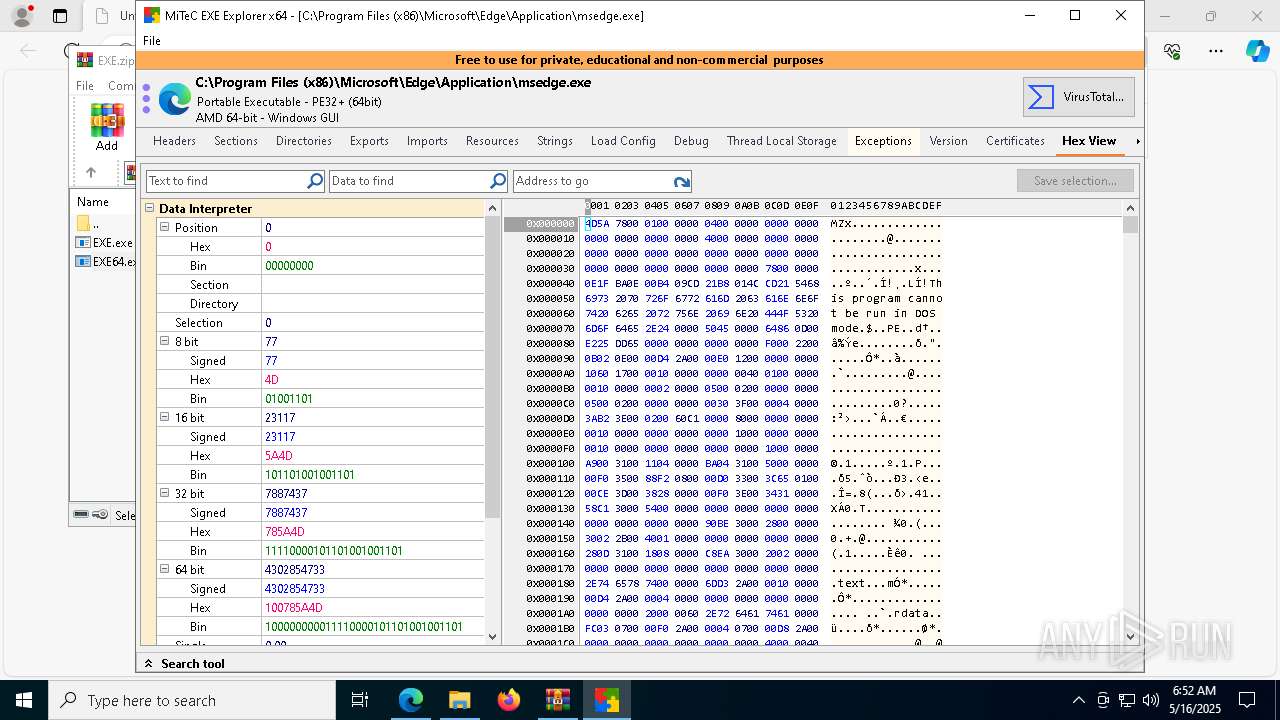Click the MiTeC EXE Explorer title bar icon
This screenshot has width=1280, height=720.
tap(152, 16)
